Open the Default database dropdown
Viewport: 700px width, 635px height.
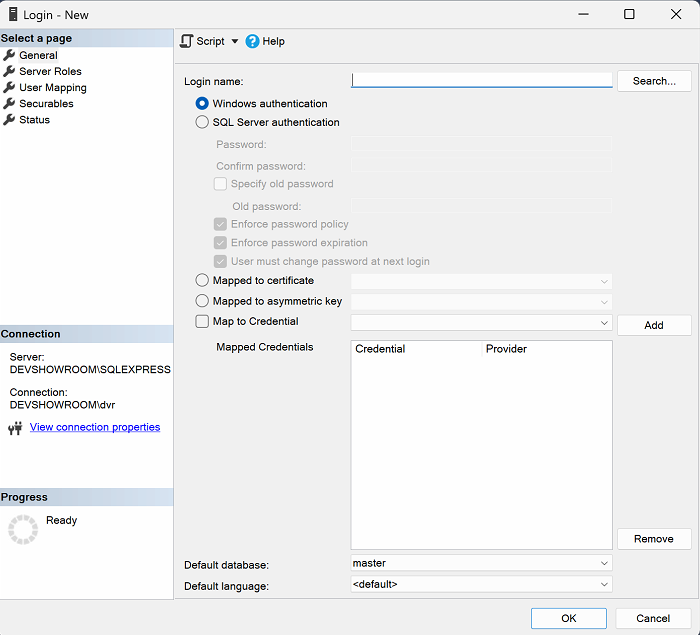pyautogui.click(x=604, y=563)
